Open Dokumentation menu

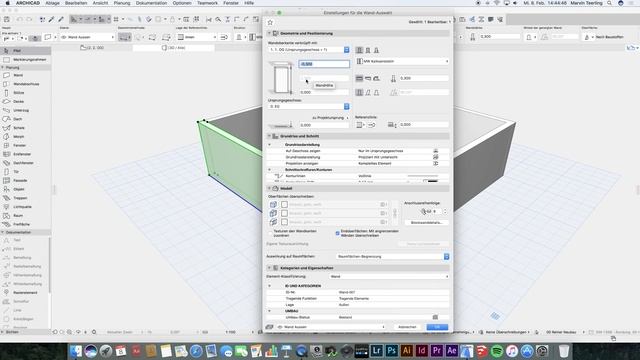151,3
